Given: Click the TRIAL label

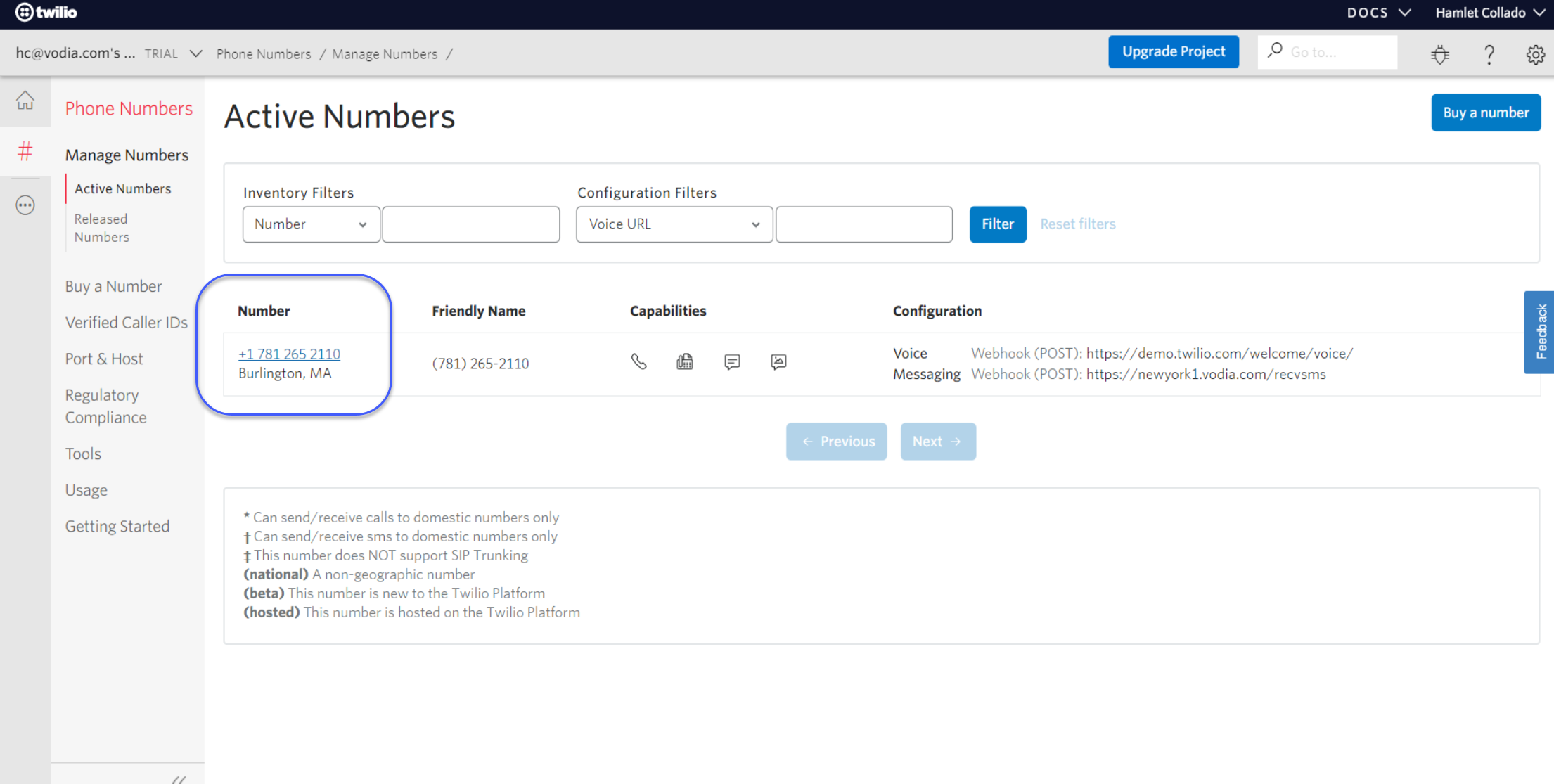Looking at the screenshot, I should click(x=161, y=53).
